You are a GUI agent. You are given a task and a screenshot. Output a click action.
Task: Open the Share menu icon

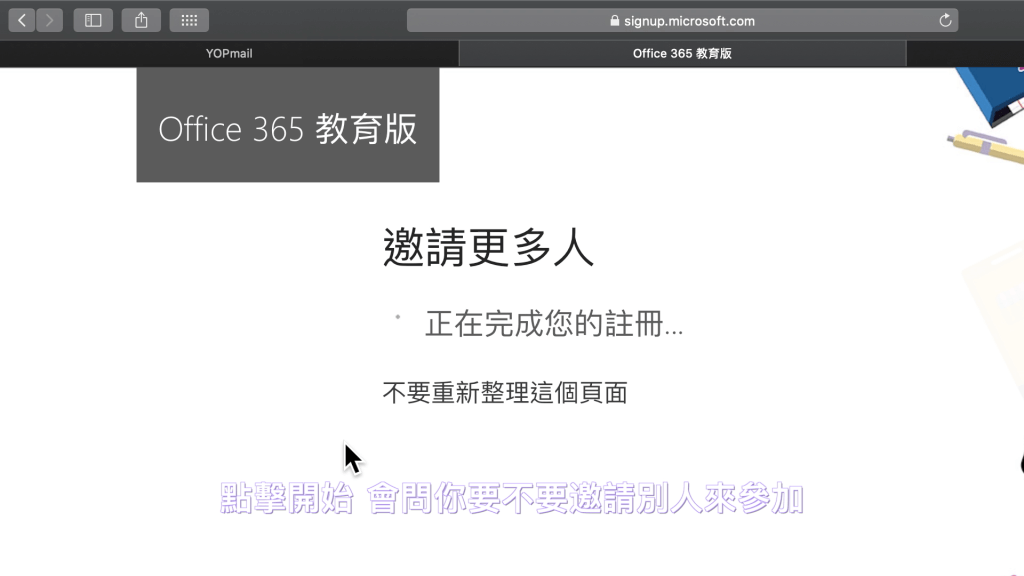point(141,20)
